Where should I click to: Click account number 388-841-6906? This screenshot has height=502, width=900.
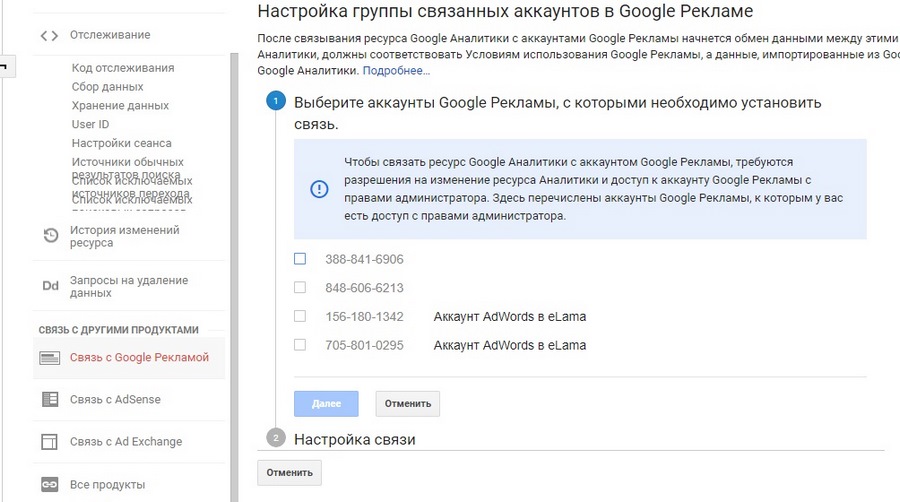point(364,259)
